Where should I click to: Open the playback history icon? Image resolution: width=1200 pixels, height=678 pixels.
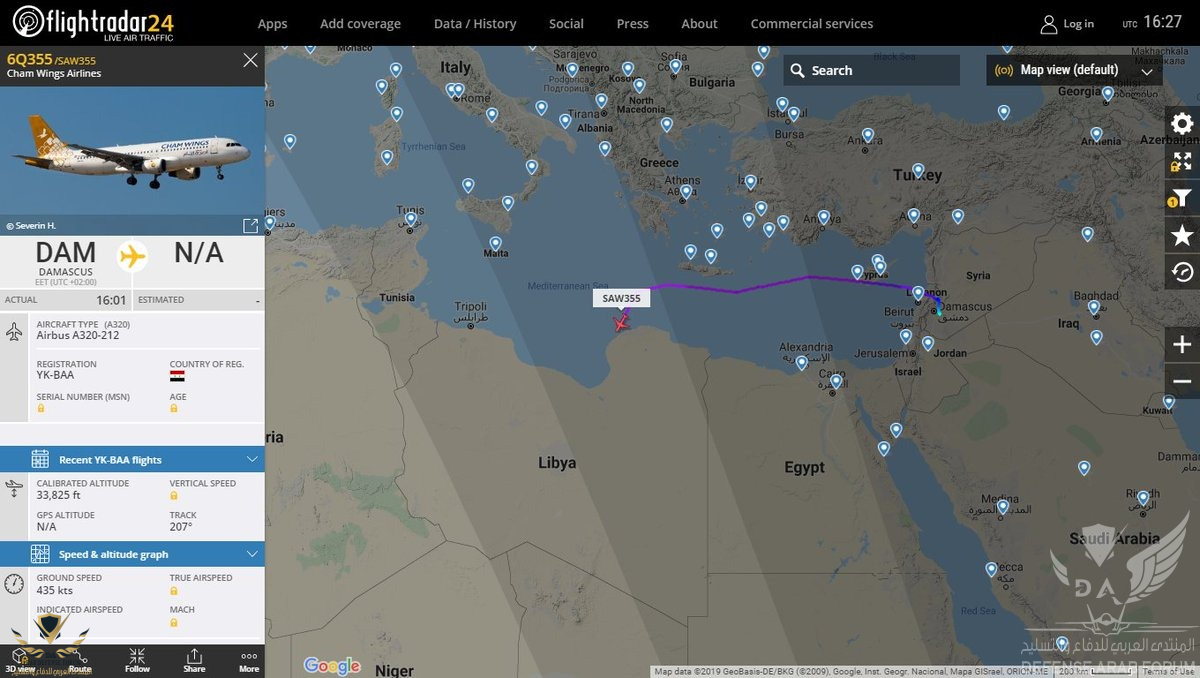pyautogui.click(x=1182, y=272)
